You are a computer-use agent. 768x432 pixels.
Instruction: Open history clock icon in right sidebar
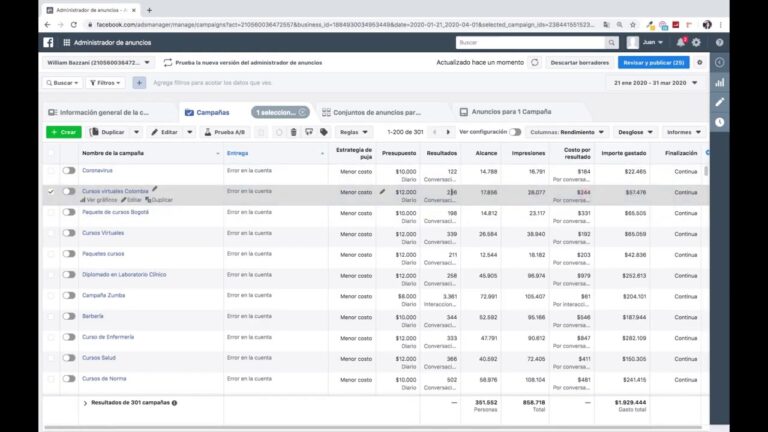(719, 122)
